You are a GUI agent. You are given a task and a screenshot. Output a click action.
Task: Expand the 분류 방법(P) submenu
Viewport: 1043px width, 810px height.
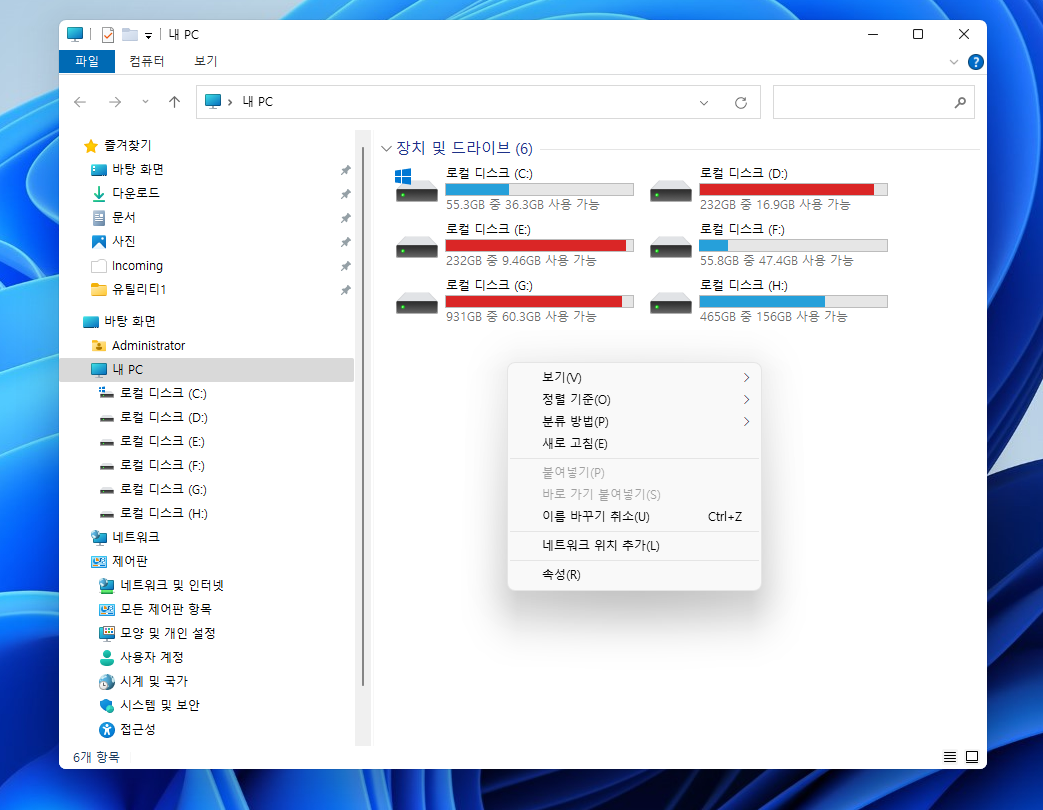pyautogui.click(x=634, y=421)
